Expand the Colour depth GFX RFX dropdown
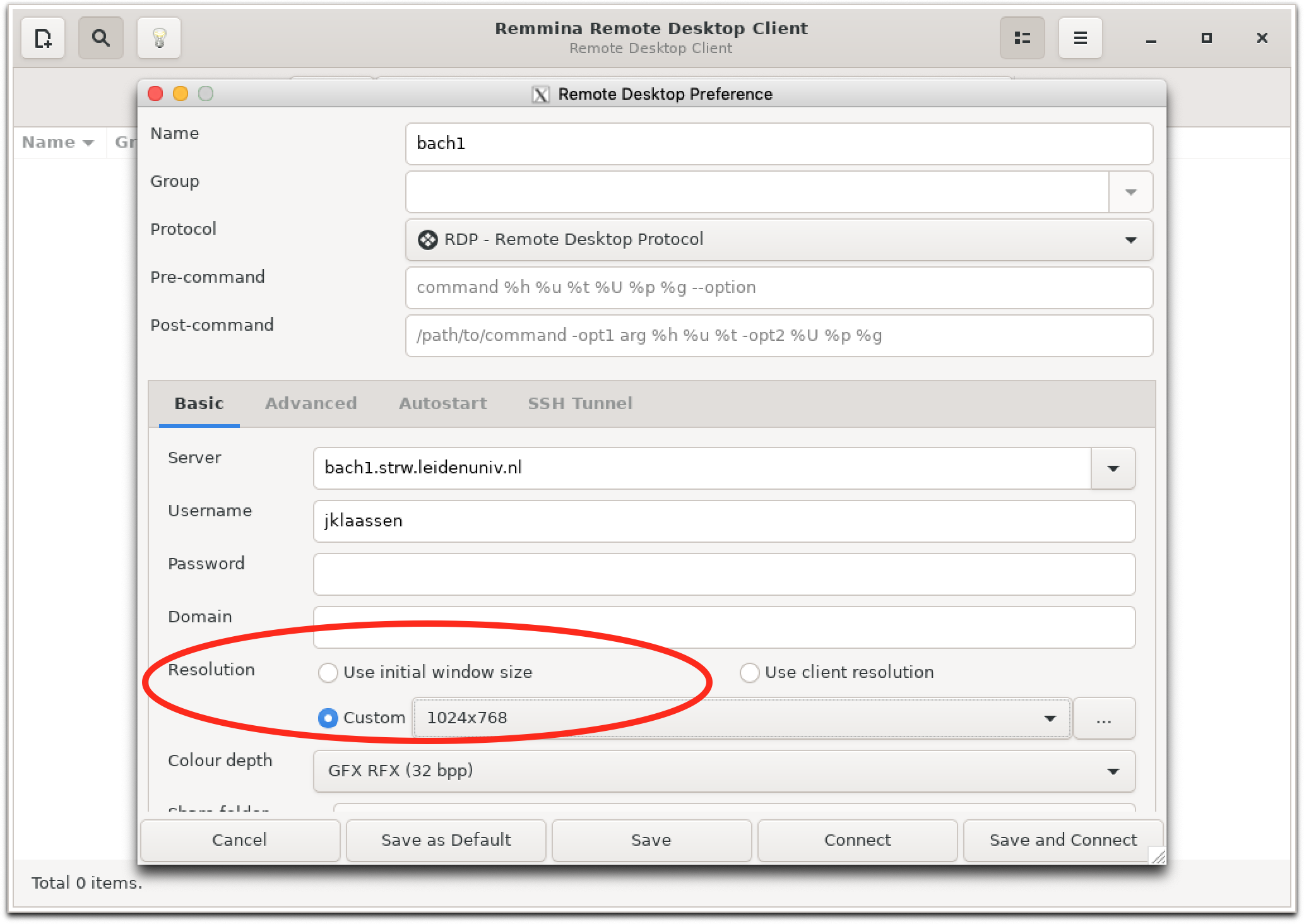The height and width of the screenshot is (924, 1304). pyautogui.click(x=724, y=771)
